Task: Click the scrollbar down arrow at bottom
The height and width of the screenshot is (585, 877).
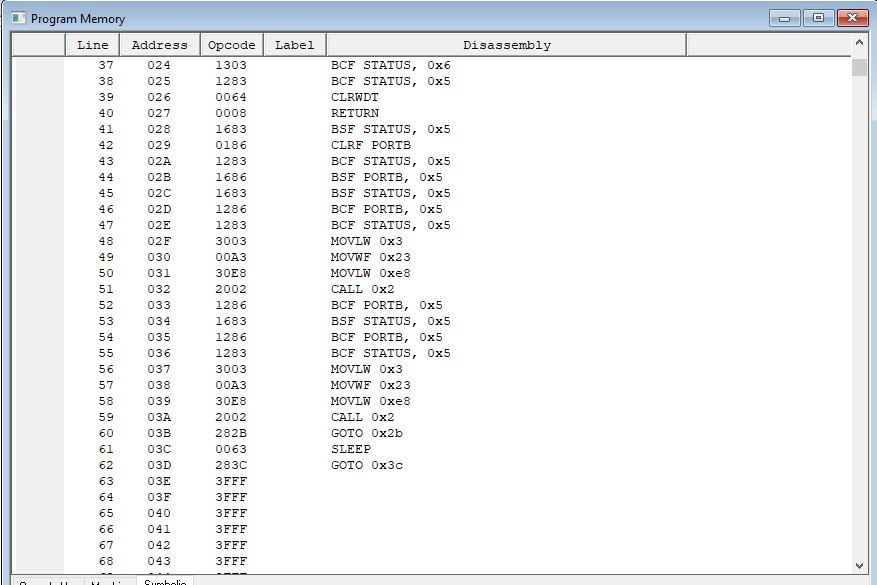Action: click(x=859, y=566)
